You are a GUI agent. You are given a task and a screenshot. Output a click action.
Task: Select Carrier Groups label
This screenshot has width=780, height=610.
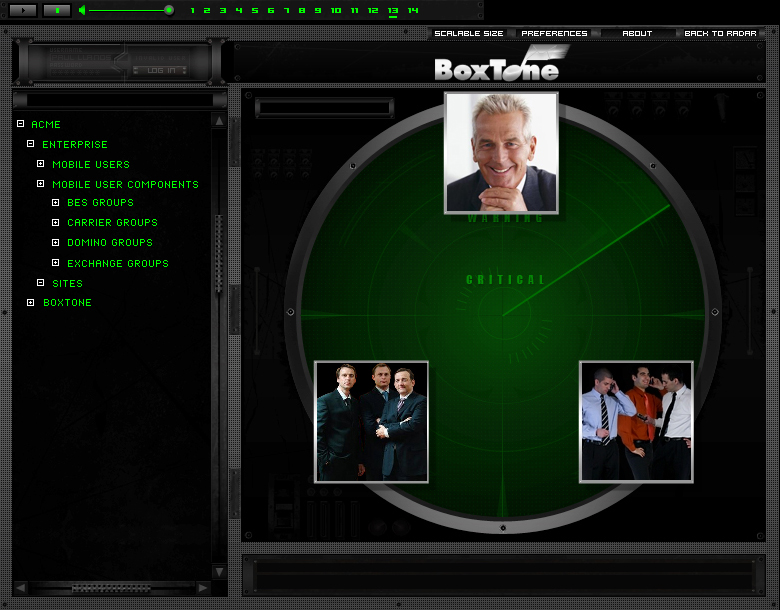(112, 222)
